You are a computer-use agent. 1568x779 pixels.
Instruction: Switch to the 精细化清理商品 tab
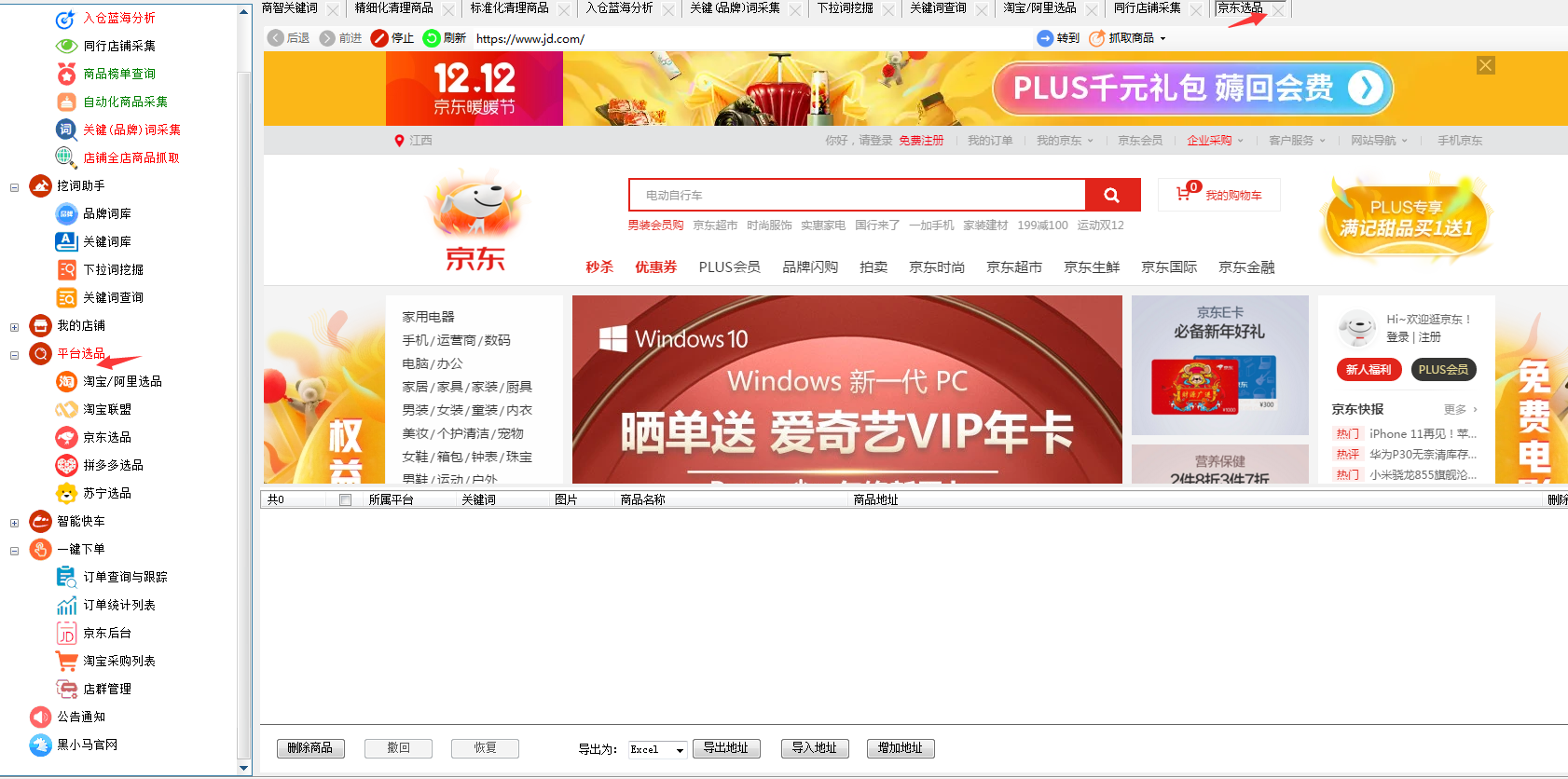pyautogui.click(x=393, y=7)
